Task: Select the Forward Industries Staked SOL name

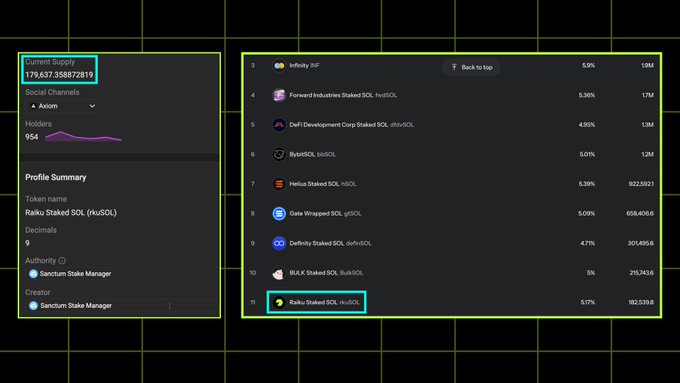Action: click(x=343, y=95)
